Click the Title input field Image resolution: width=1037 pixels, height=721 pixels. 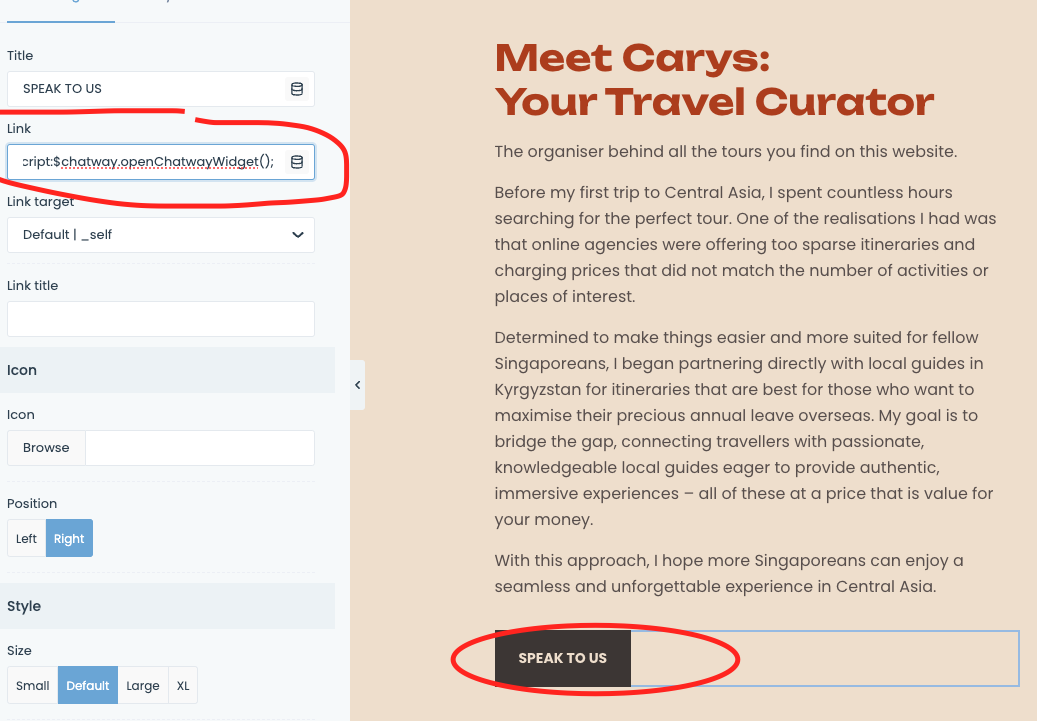pyautogui.click(x=161, y=89)
